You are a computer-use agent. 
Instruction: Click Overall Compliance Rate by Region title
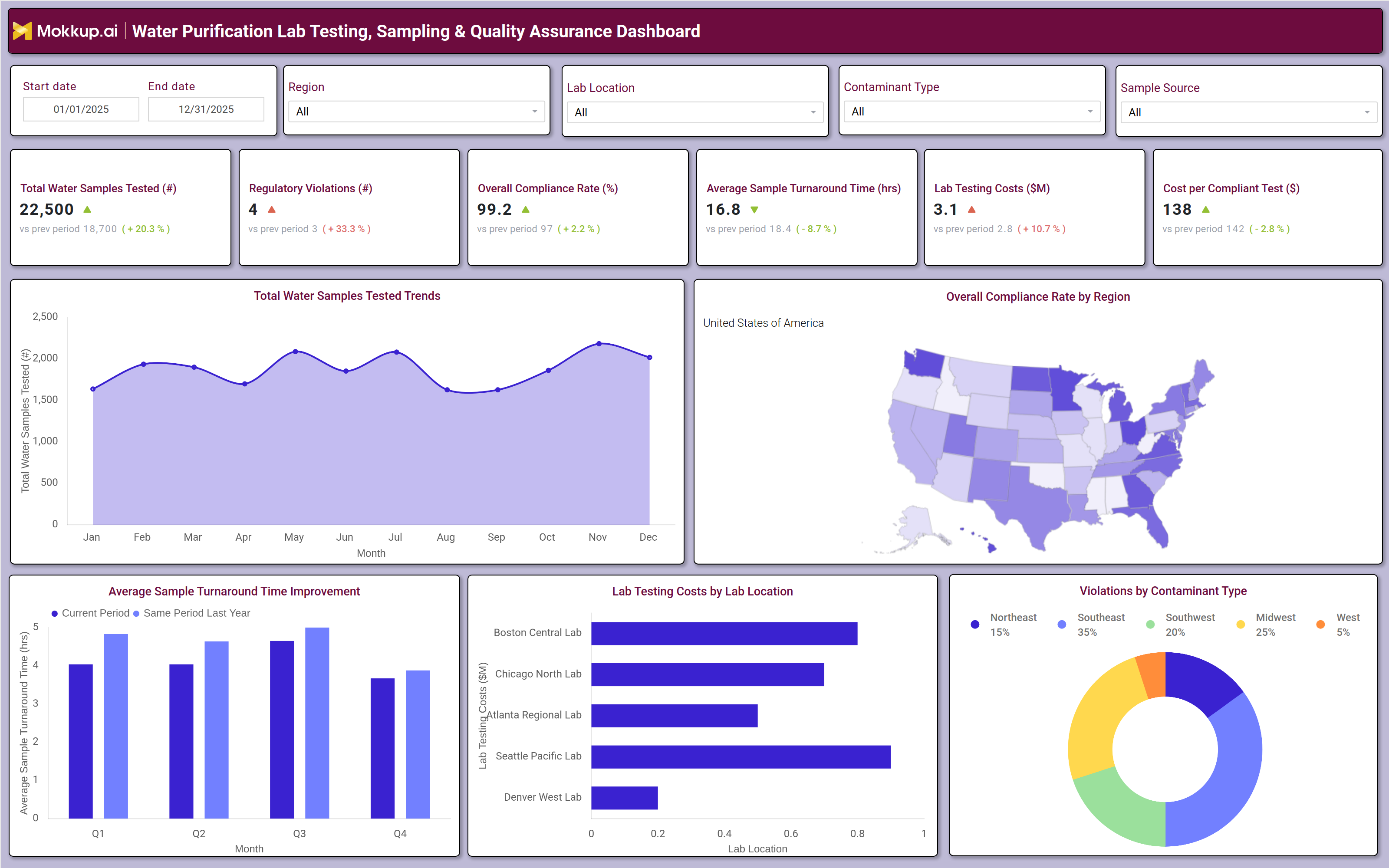click(x=1038, y=297)
